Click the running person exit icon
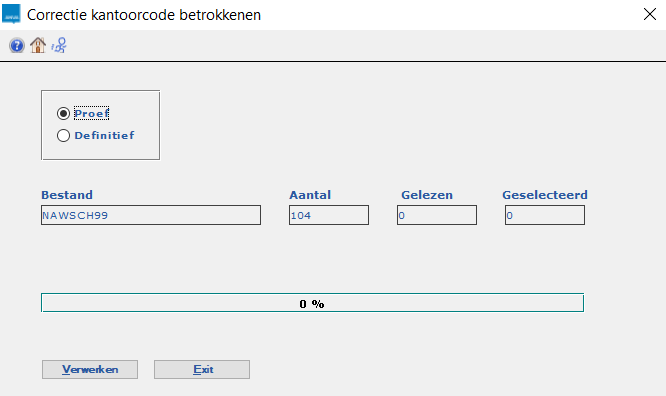The height and width of the screenshot is (396, 666). [59, 45]
